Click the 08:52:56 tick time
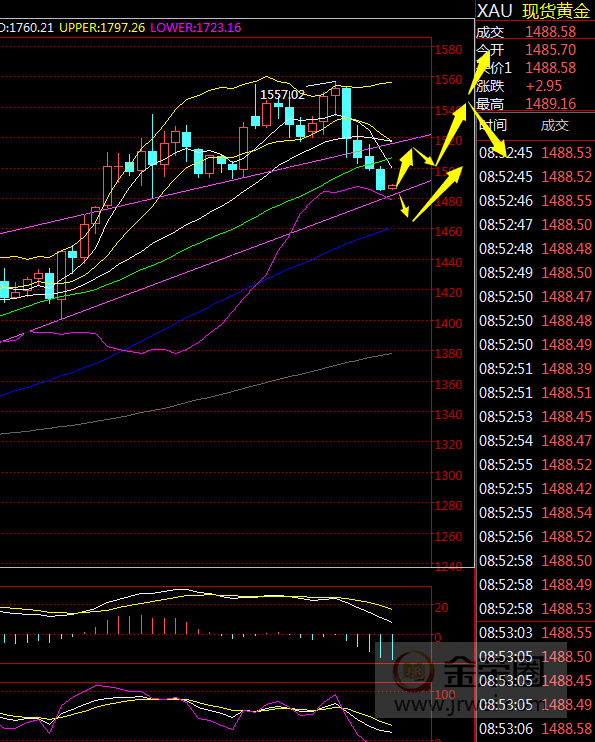 (506, 537)
